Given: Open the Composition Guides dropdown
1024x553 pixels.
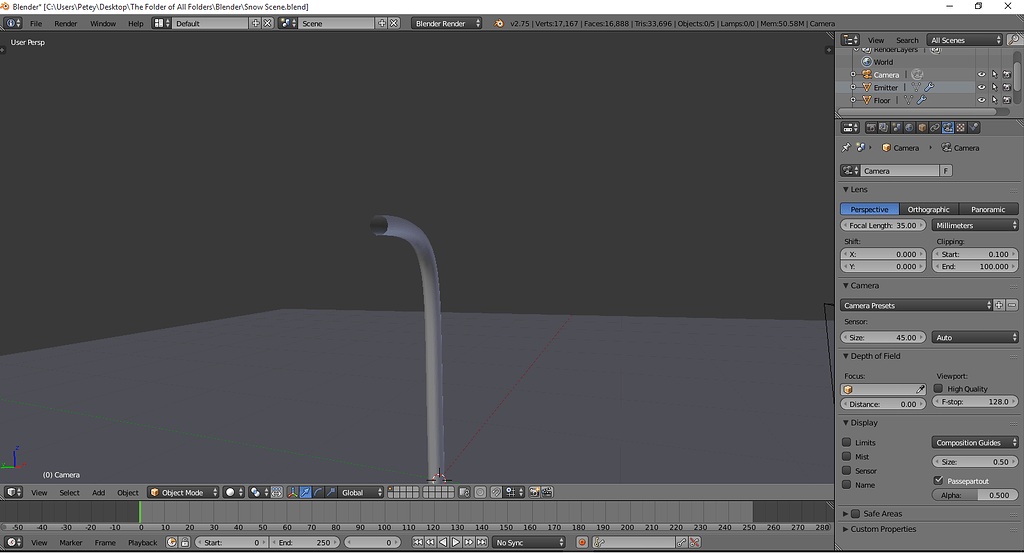Looking at the screenshot, I should (x=974, y=443).
